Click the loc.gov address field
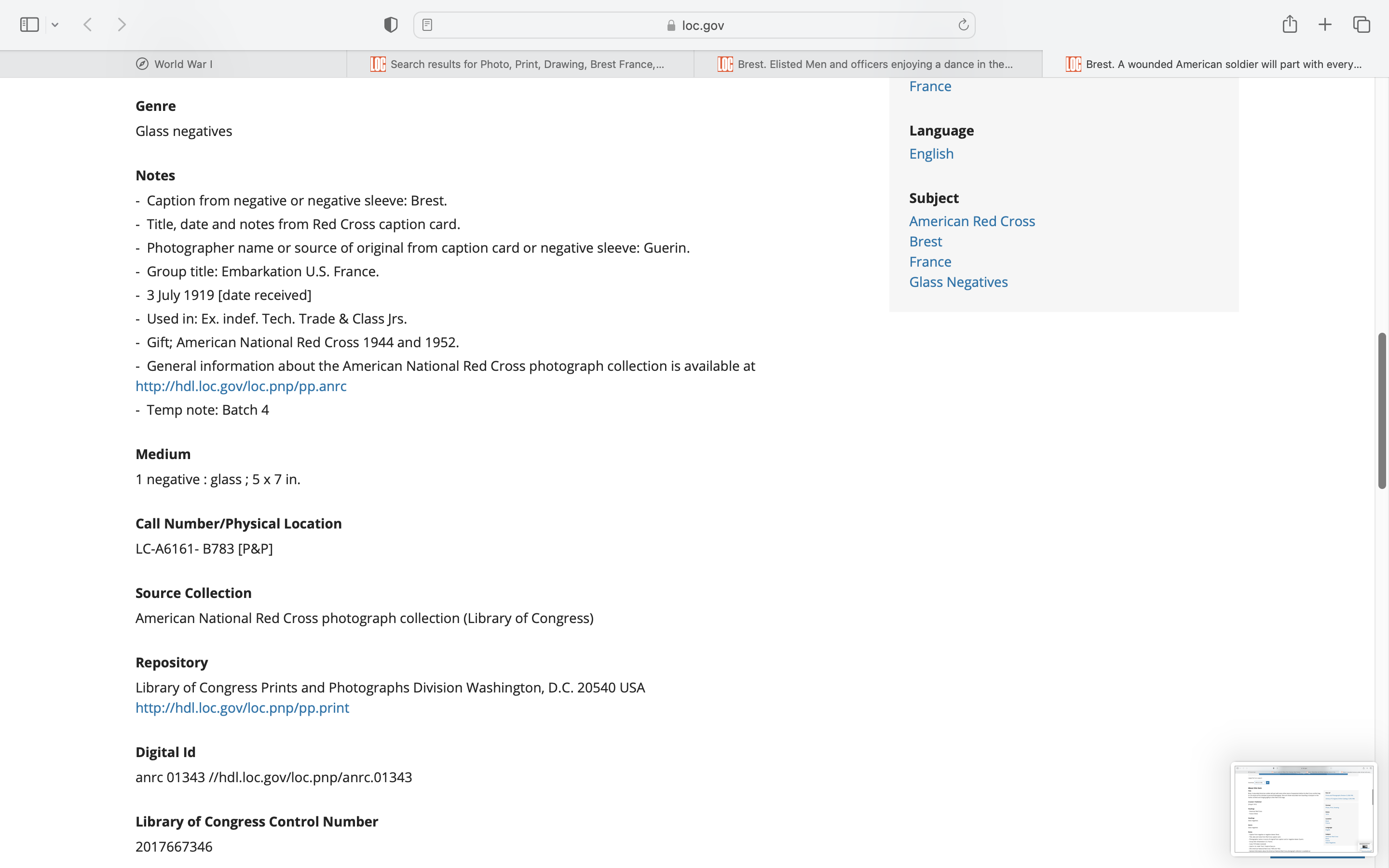Image resolution: width=1389 pixels, height=868 pixels. point(694,25)
